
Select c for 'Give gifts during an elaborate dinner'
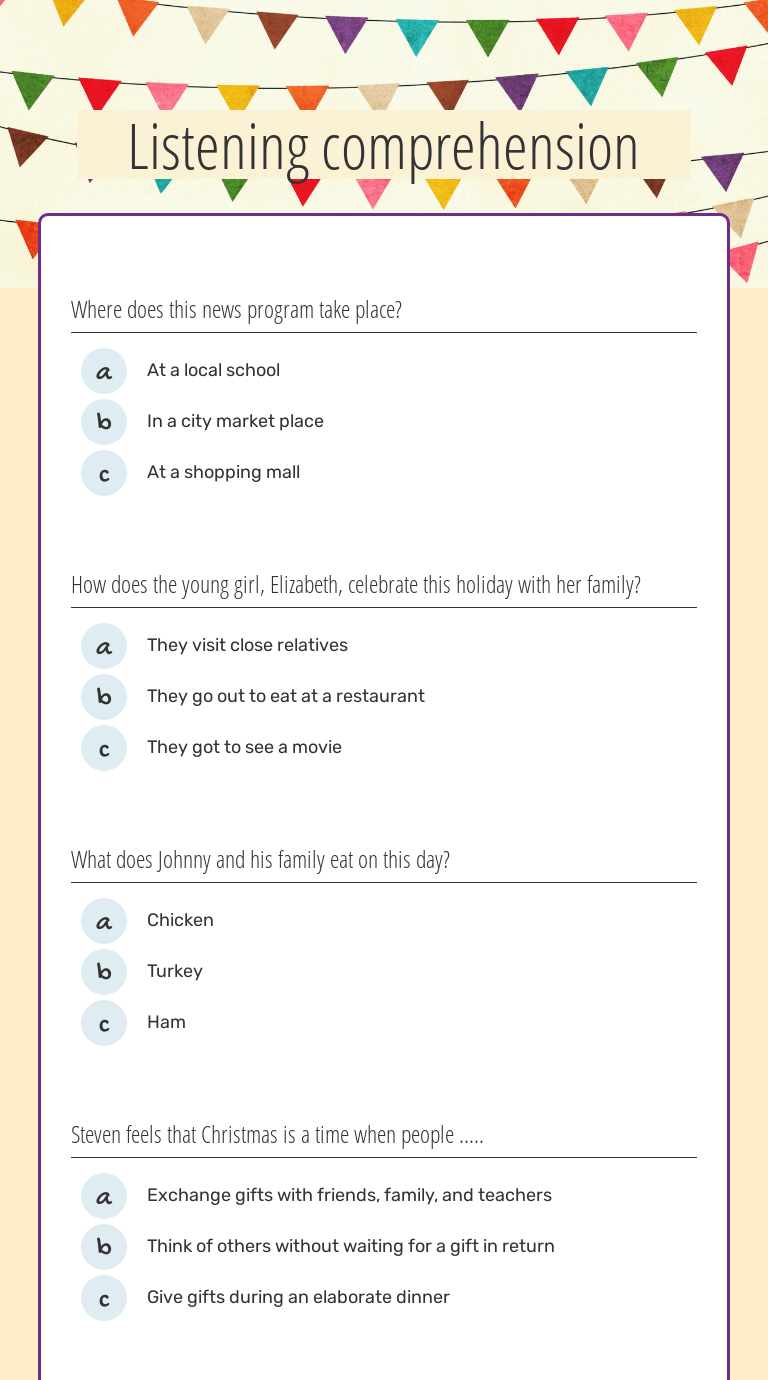[104, 1298]
